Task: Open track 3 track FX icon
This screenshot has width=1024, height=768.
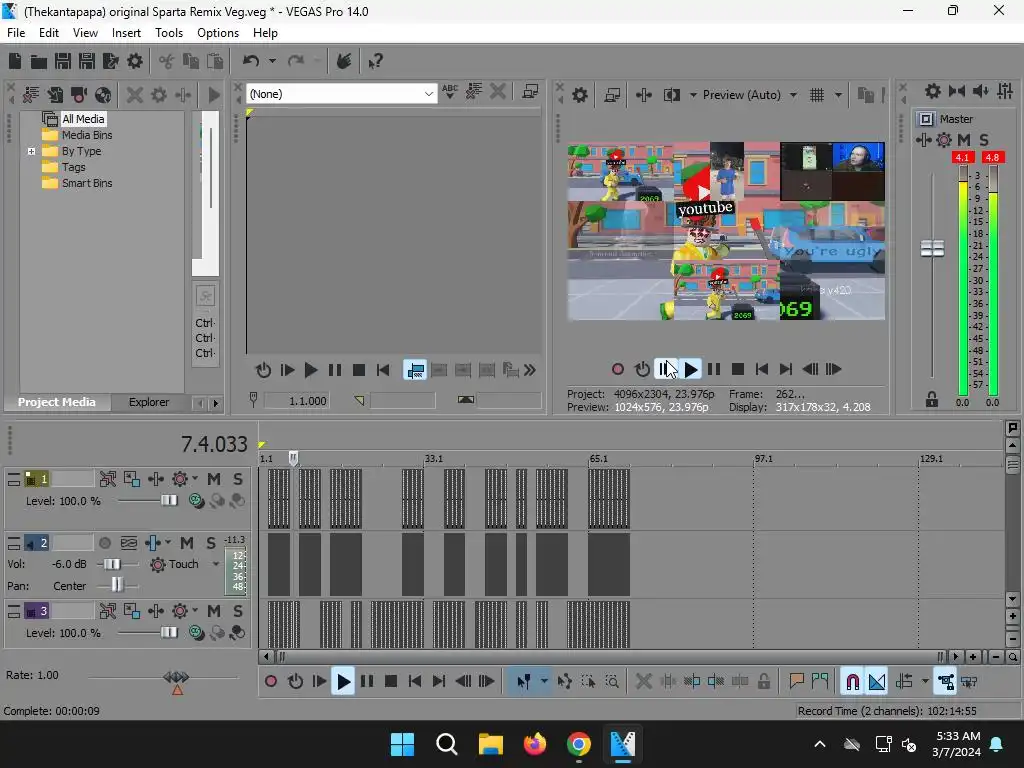Action: click(x=180, y=611)
